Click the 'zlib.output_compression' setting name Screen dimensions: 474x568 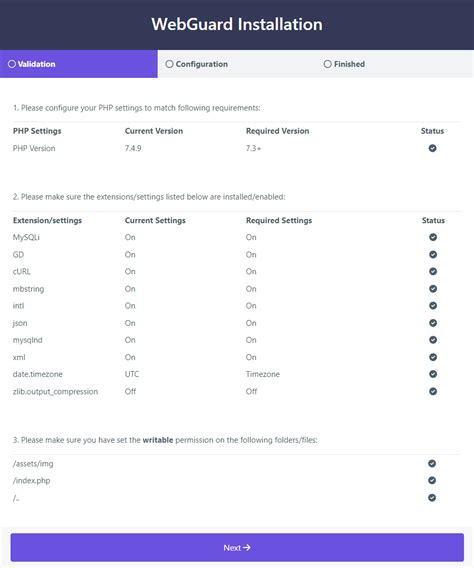(x=55, y=392)
